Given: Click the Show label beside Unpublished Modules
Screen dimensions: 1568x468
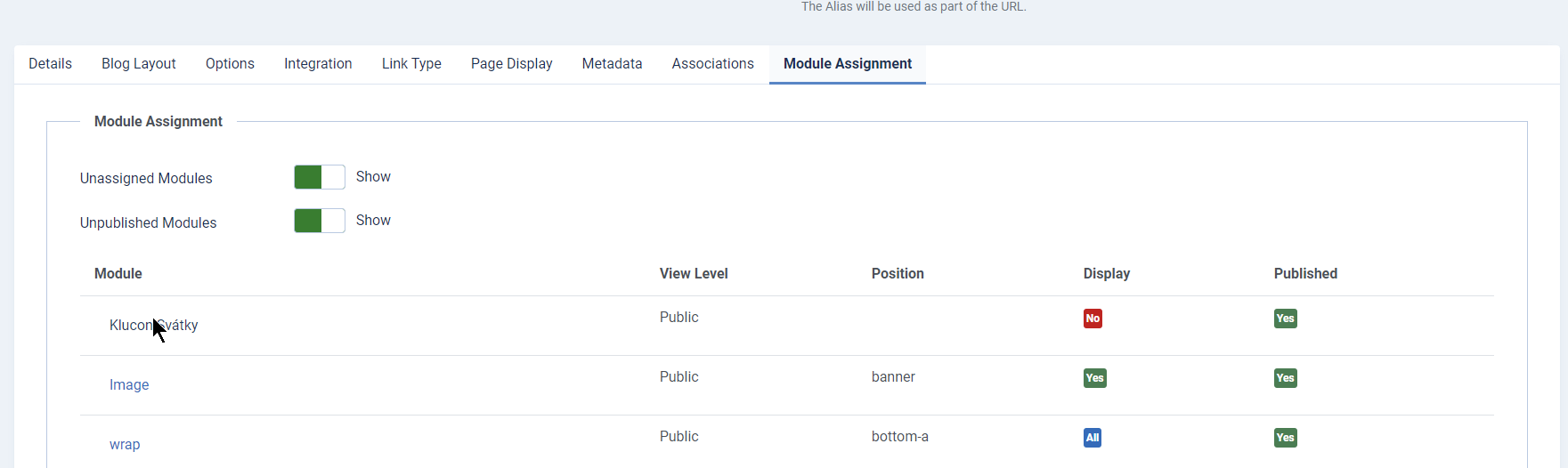Looking at the screenshot, I should 373,221.
